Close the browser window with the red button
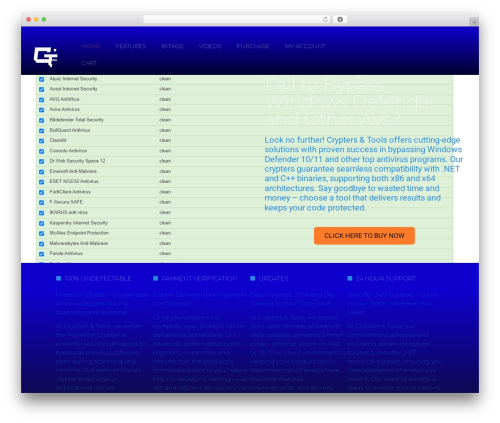 coord(29,20)
